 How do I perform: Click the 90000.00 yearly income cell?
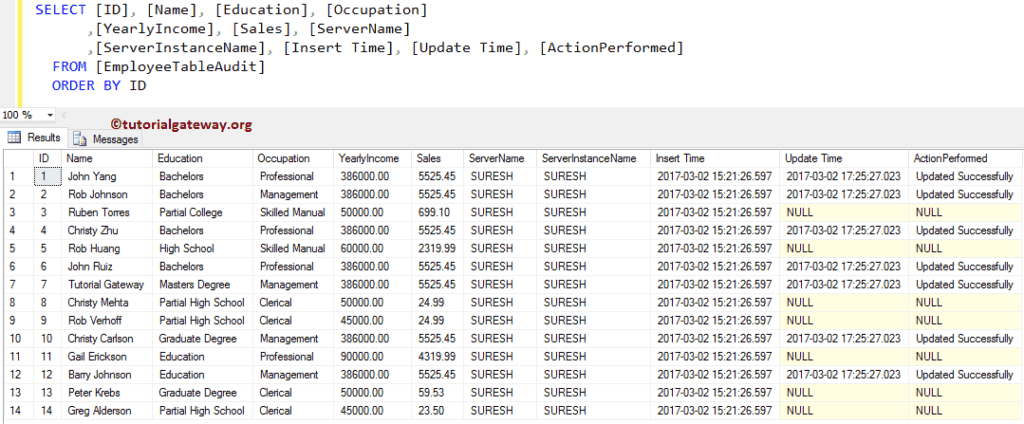coord(373,357)
